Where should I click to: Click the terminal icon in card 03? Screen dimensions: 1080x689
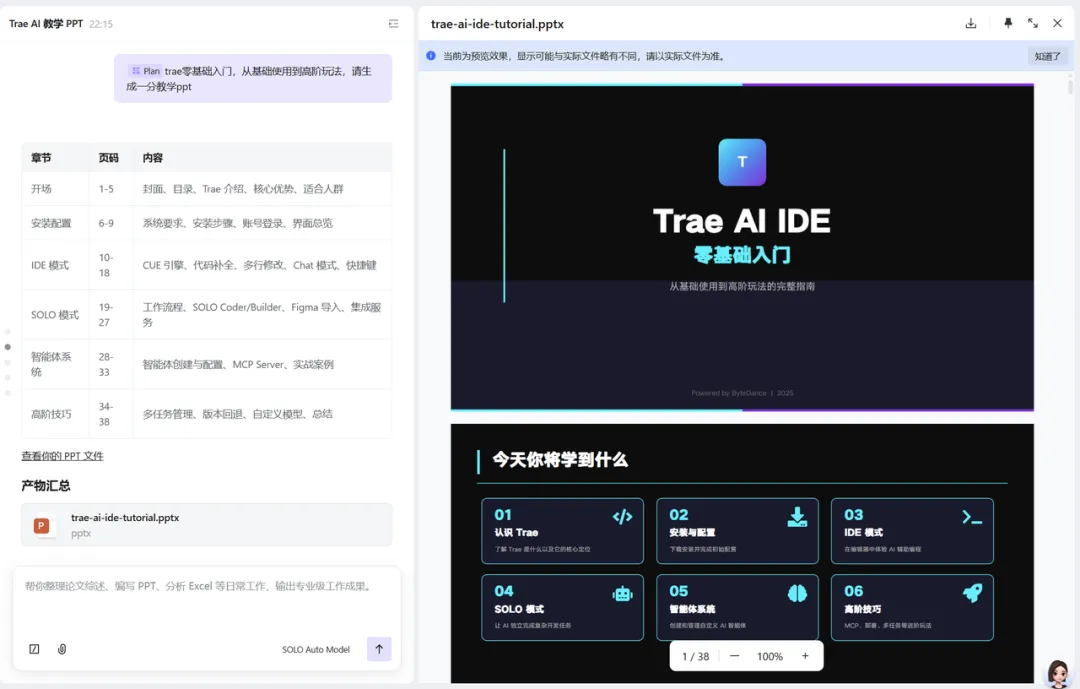pyautogui.click(x=972, y=517)
